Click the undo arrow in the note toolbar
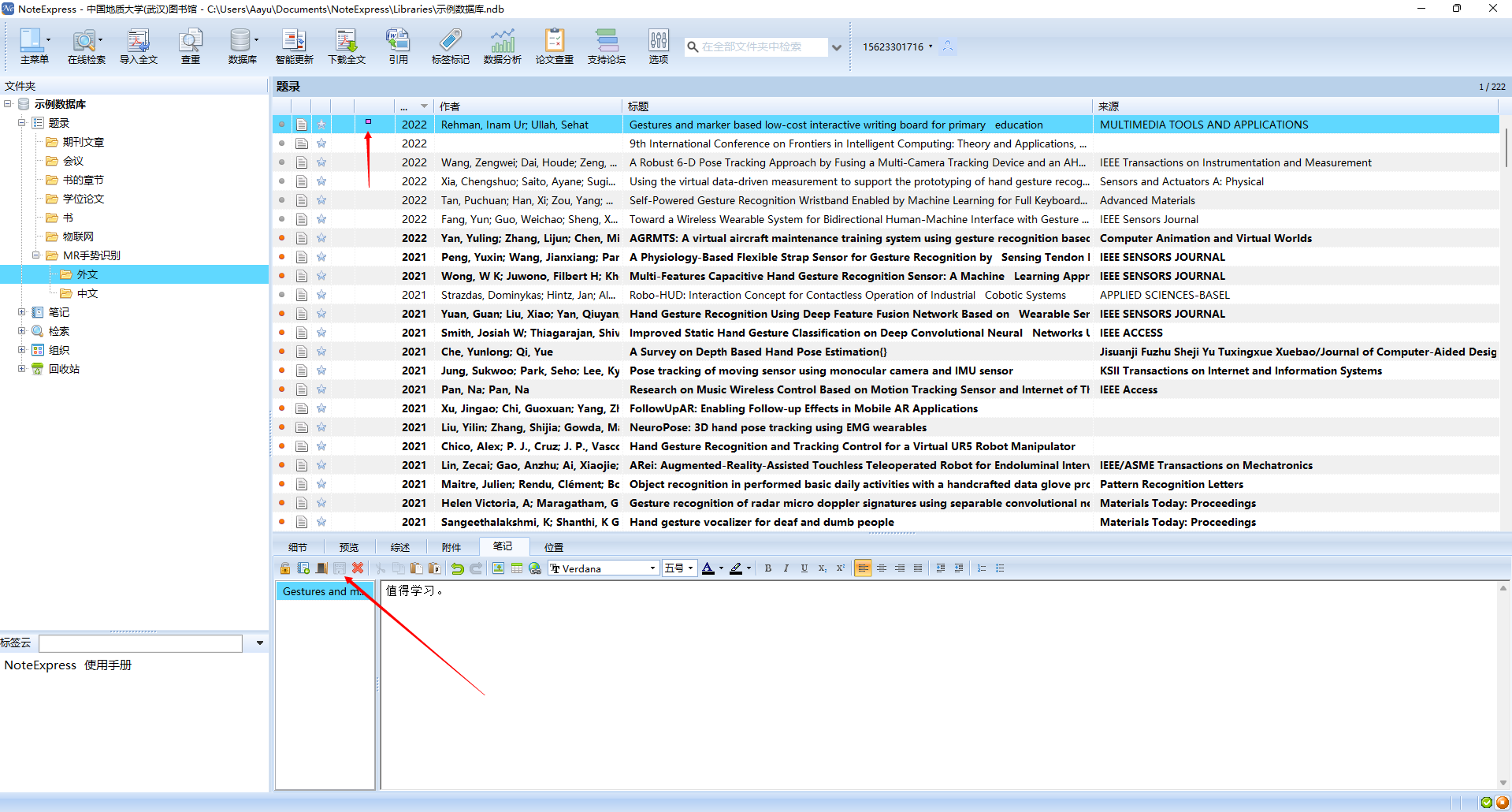This screenshot has height=812, width=1512. point(457,568)
